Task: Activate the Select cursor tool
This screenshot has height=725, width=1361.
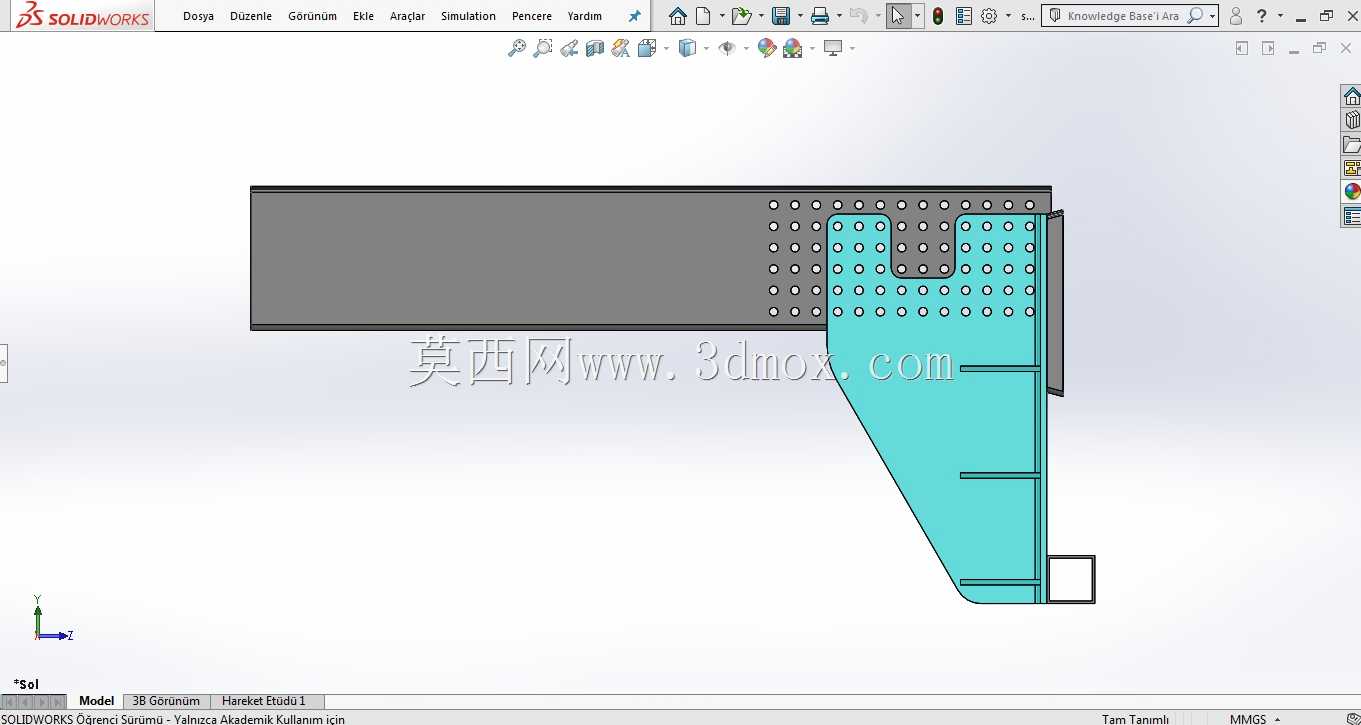Action: coord(898,16)
